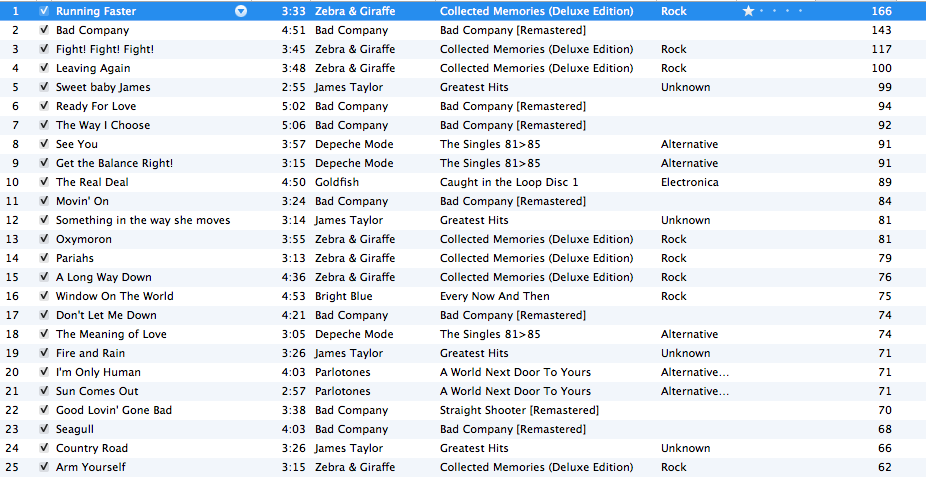Select the song Don't Let Me Down
The image size is (926, 496).
(106, 315)
